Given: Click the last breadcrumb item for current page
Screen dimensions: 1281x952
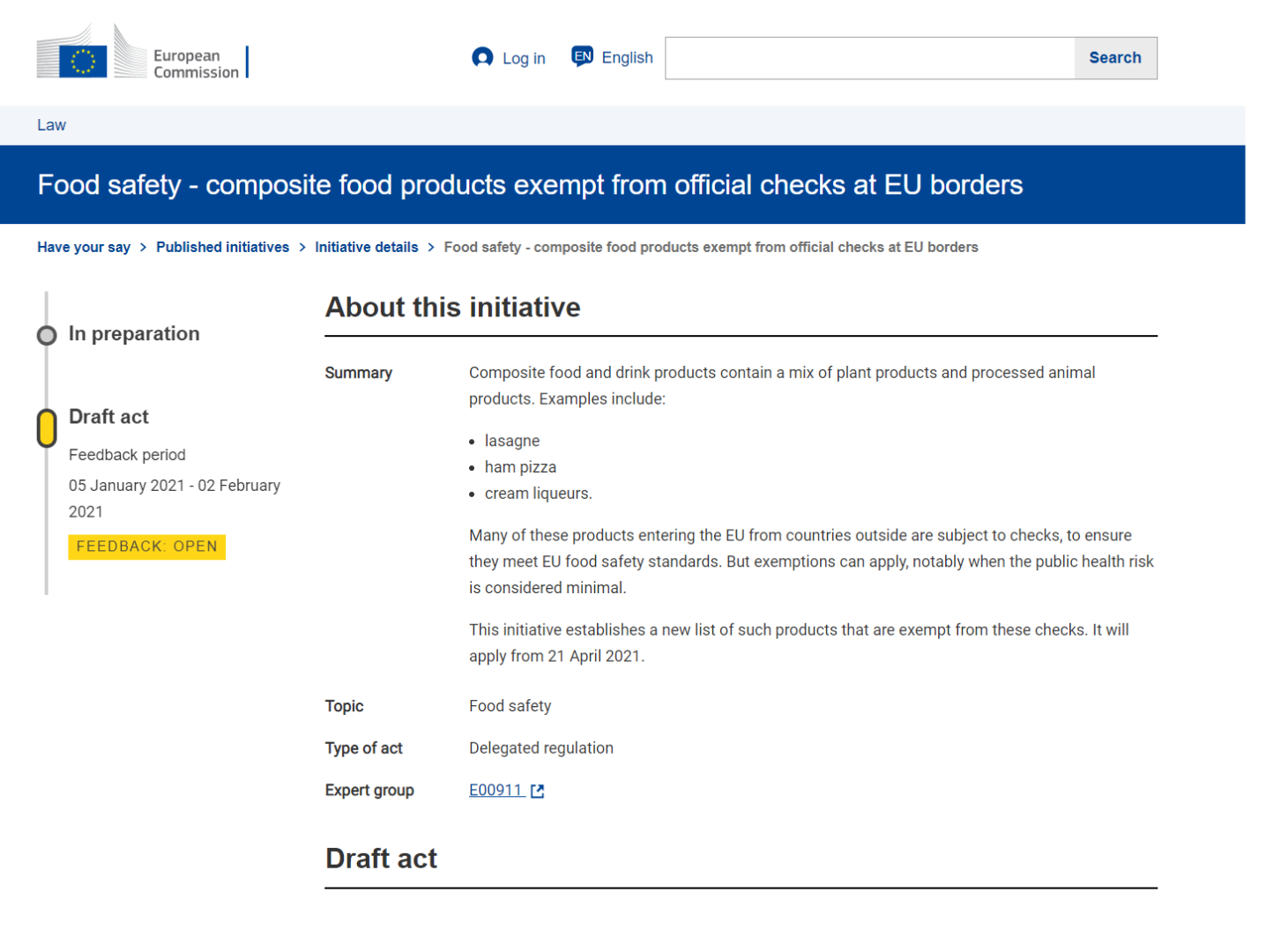Looking at the screenshot, I should 711,248.
